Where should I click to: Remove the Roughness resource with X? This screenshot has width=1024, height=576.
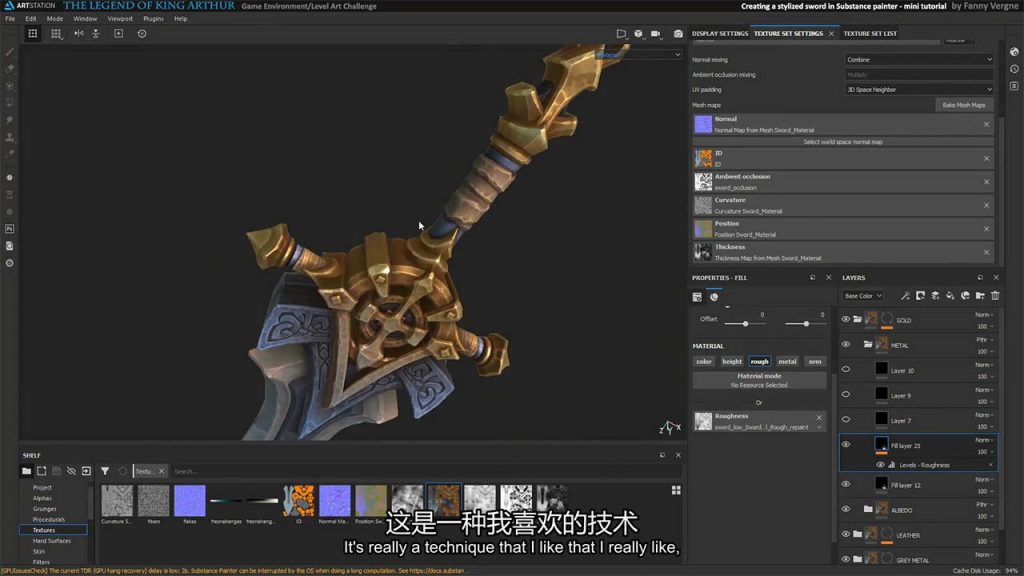click(x=819, y=417)
